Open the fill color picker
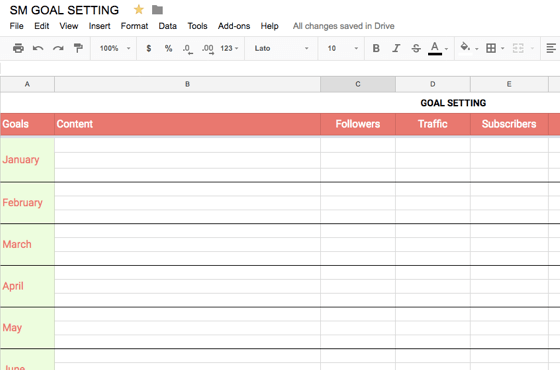 click(465, 48)
